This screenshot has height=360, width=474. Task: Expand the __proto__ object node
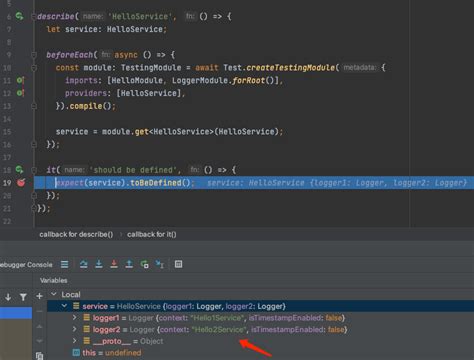pyautogui.click(x=74, y=341)
